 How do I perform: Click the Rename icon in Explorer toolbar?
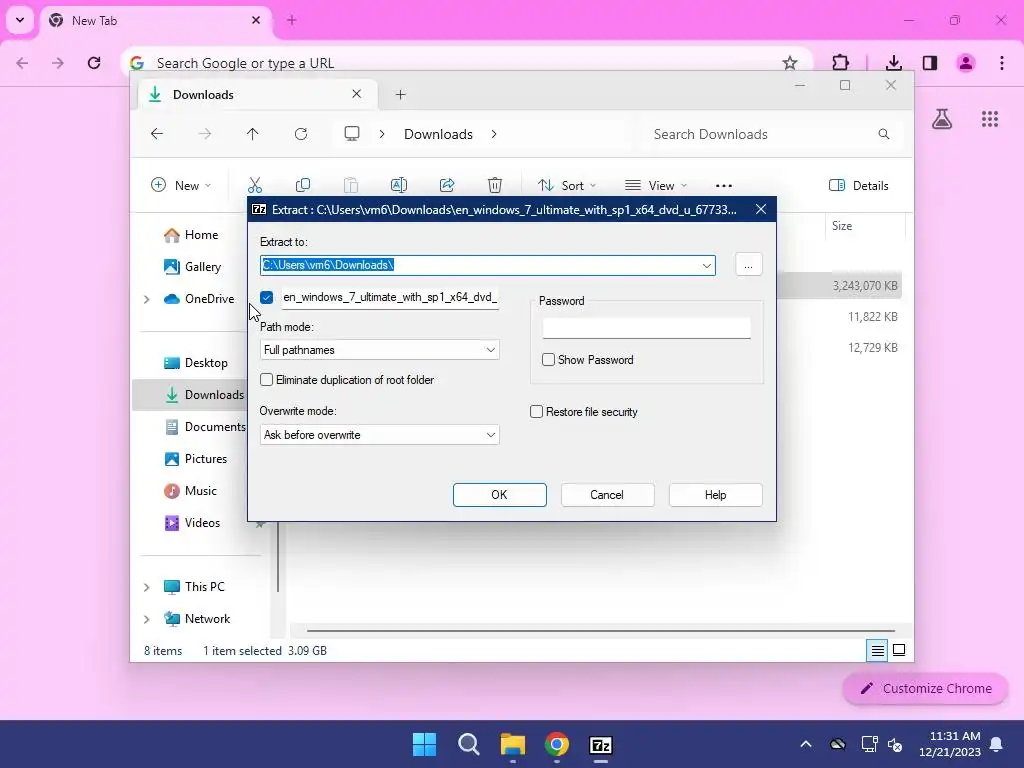(398, 185)
